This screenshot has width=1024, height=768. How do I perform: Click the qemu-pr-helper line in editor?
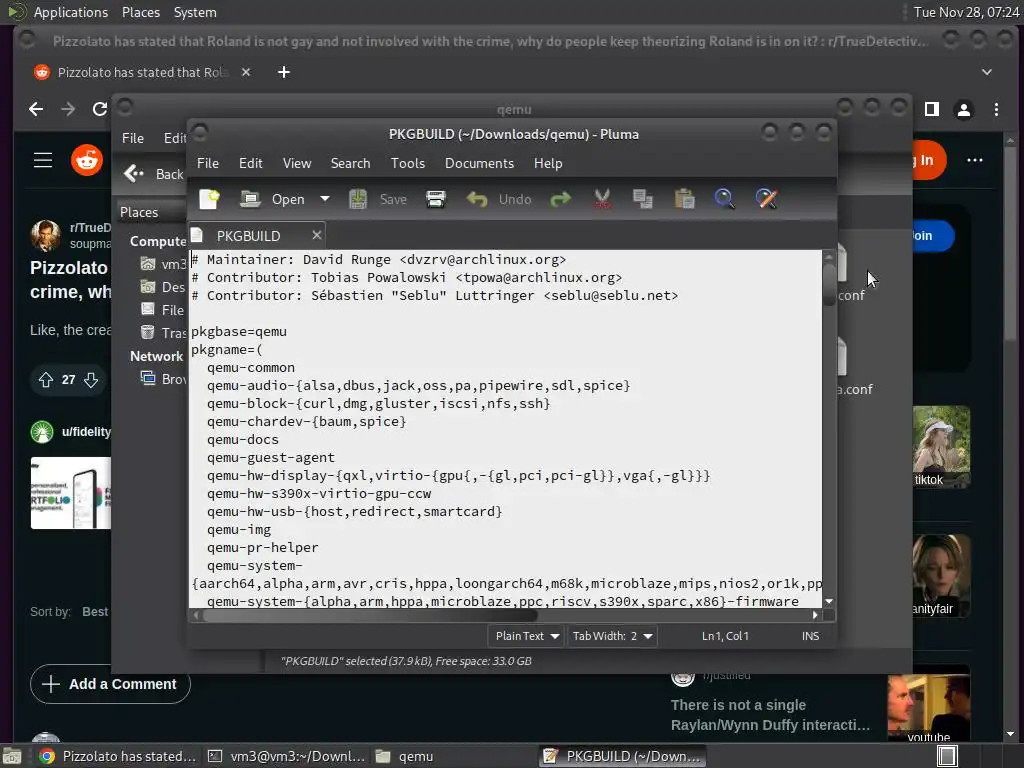pos(263,548)
